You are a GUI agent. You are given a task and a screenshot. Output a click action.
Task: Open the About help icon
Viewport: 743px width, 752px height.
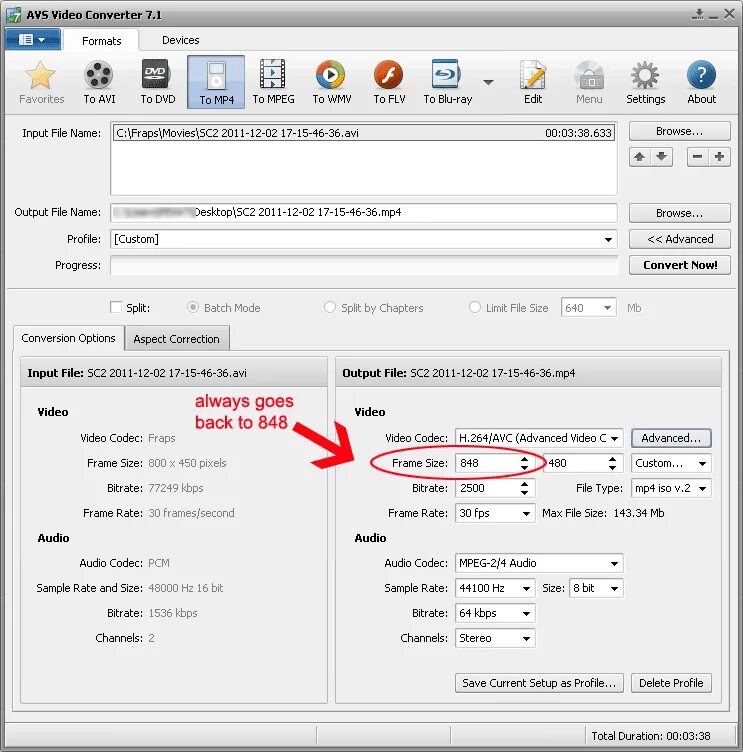(701, 82)
